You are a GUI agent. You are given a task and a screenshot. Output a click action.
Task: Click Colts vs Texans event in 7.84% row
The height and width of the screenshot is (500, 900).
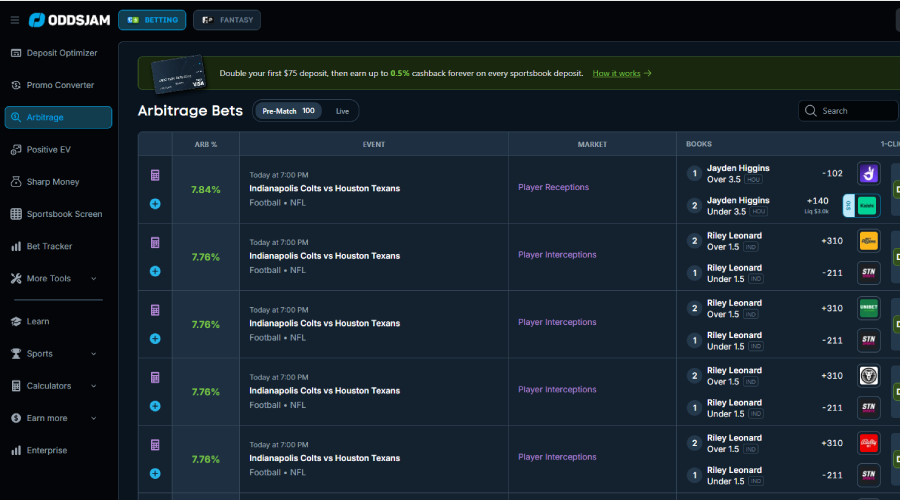[x=324, y=188]
